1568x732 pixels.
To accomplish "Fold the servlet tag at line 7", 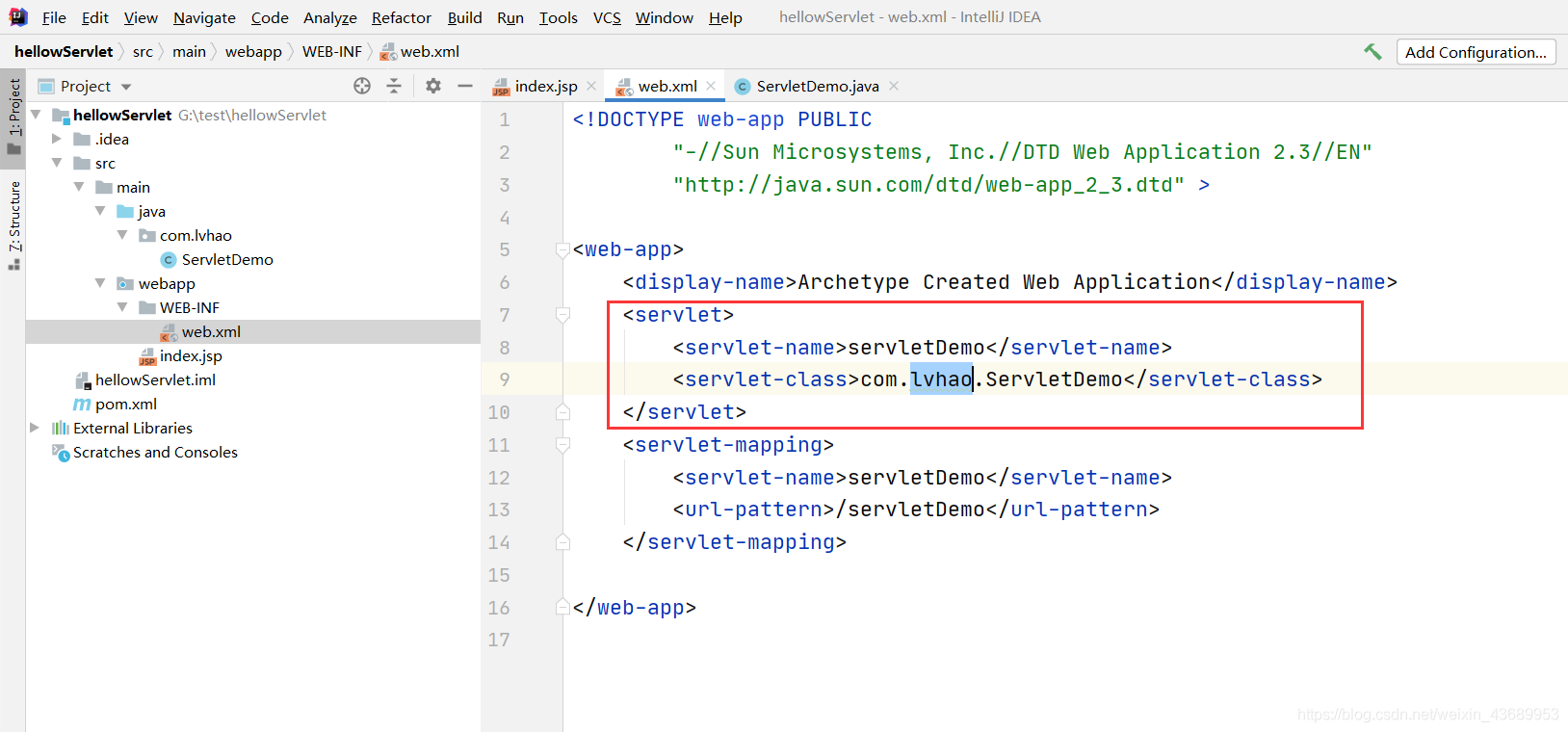I will coord(563,315).
